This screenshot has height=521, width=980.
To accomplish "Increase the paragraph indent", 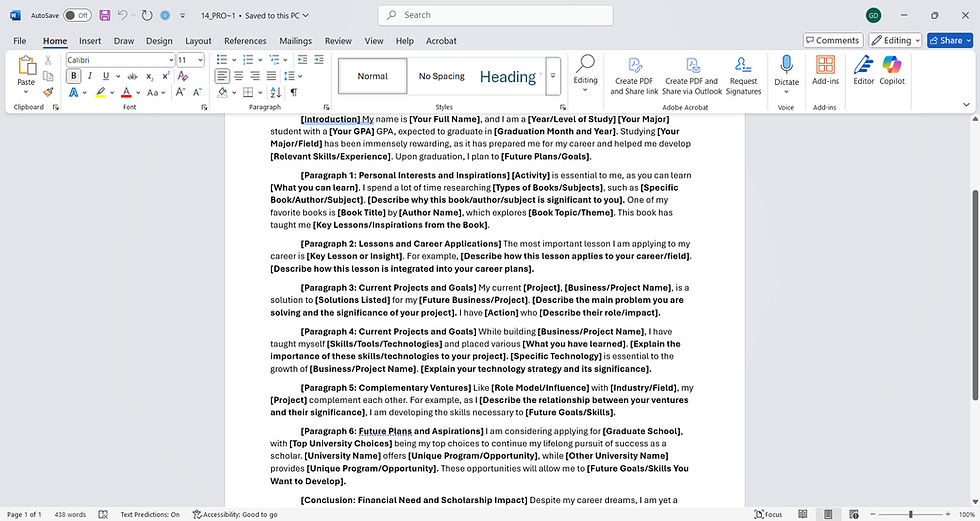I will 319,60.
